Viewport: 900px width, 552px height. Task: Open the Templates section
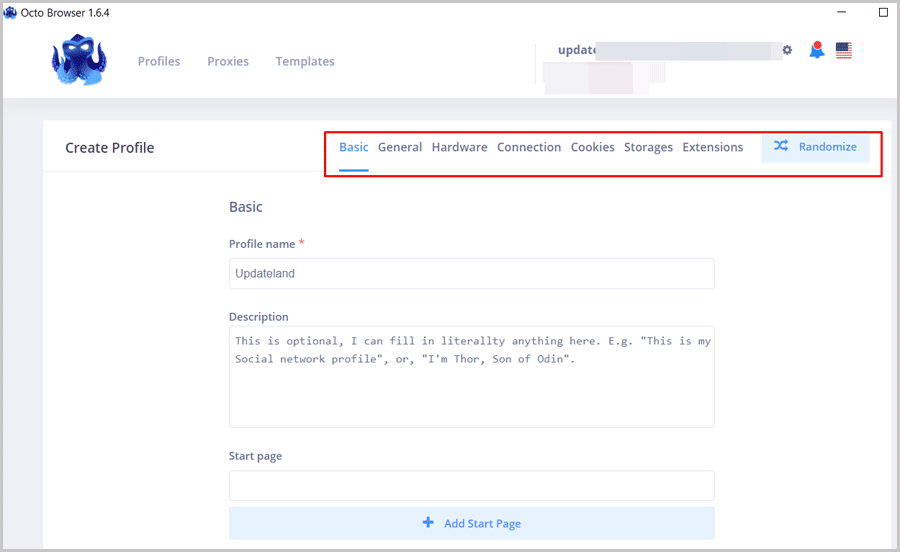[305, 61]
